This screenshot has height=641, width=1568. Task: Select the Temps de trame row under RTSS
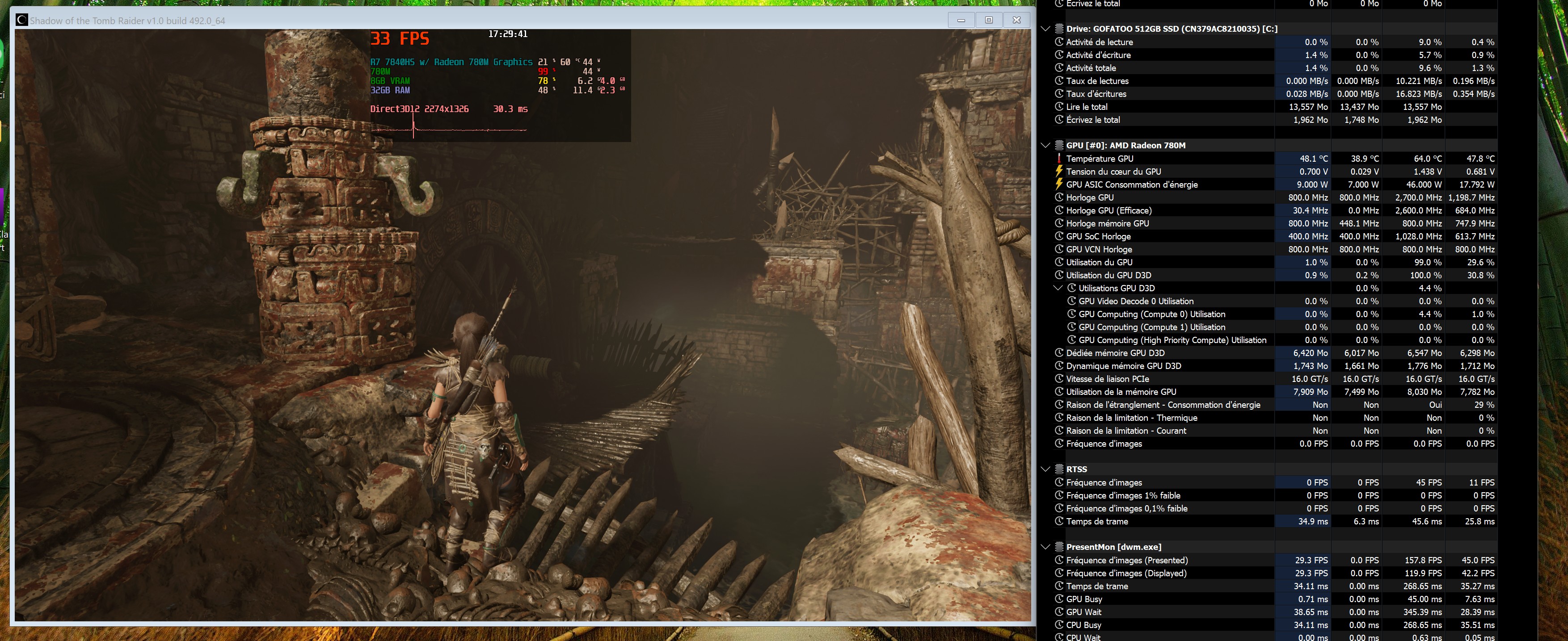tap(1097, 521)
